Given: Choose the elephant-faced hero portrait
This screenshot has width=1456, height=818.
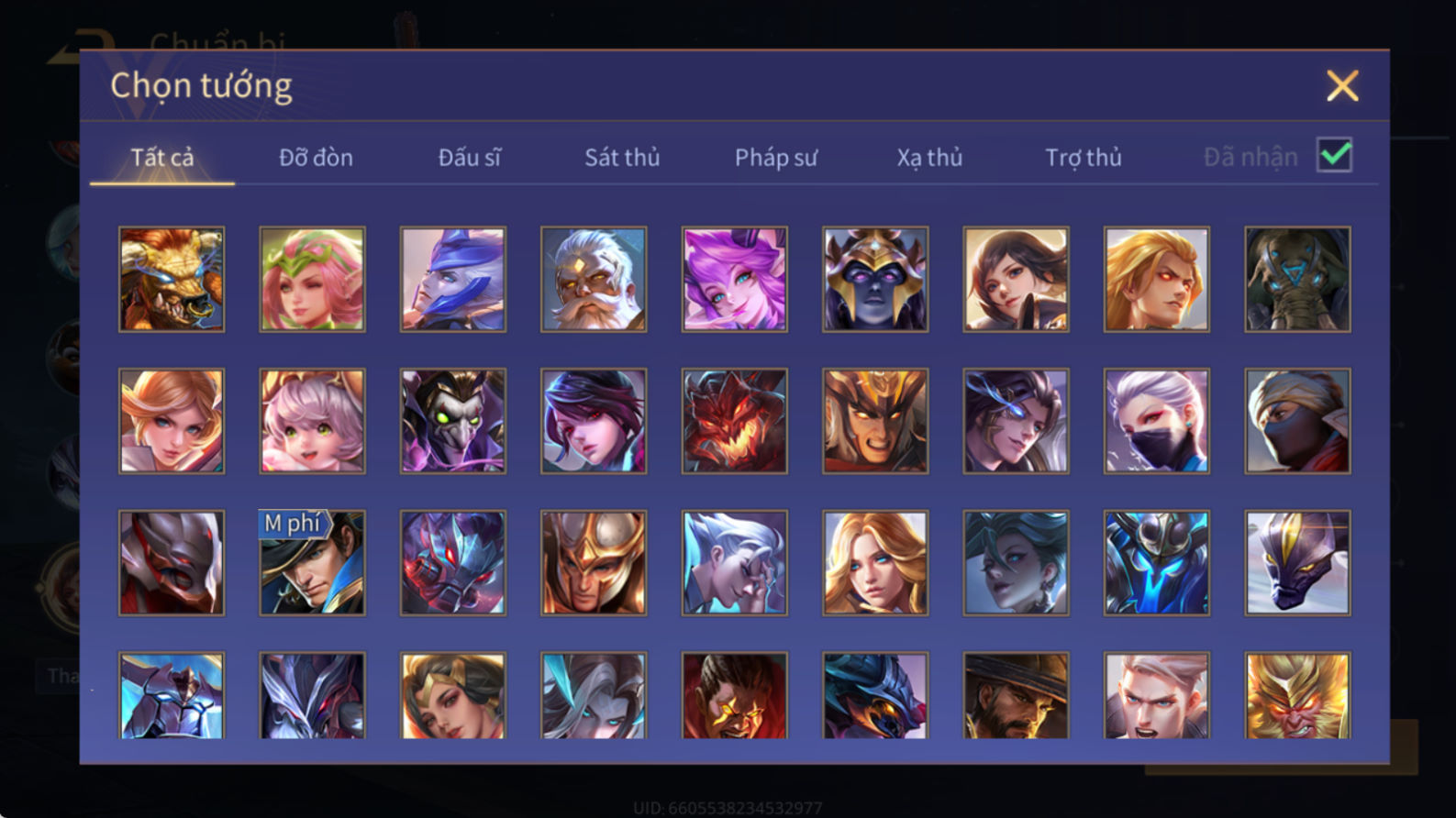Looking at the screenshot, I should [1297, 280].
